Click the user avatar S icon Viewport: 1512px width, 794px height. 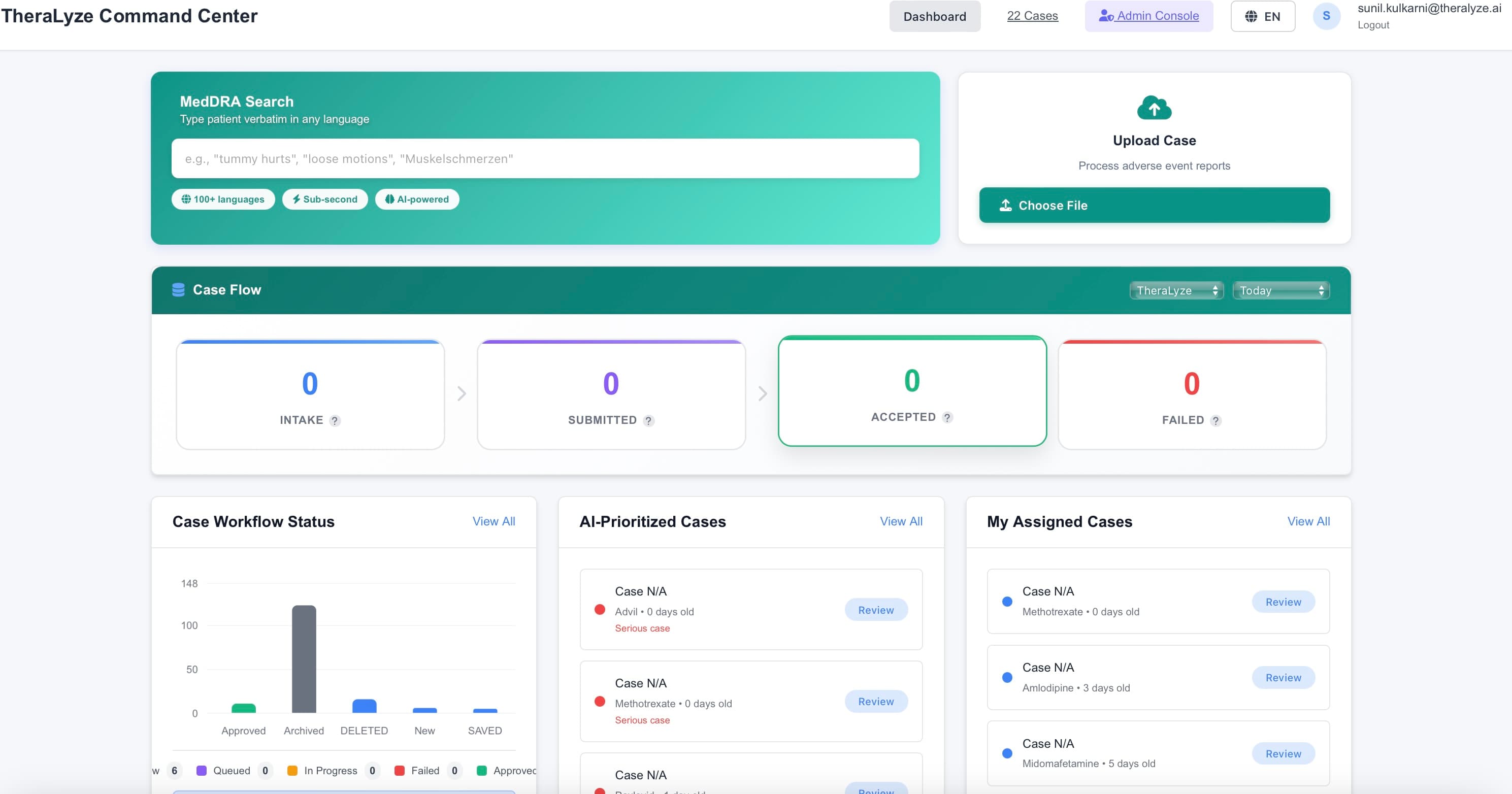pos(1326,16)
